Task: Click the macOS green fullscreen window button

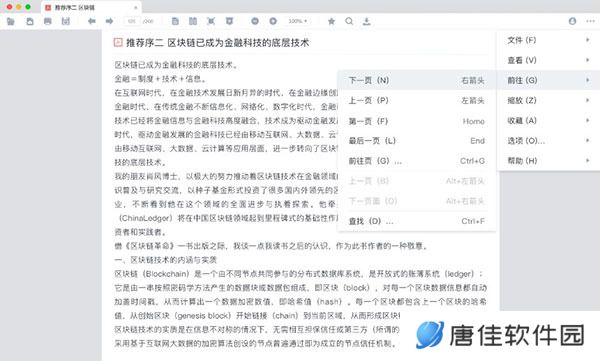Action: 28,7
